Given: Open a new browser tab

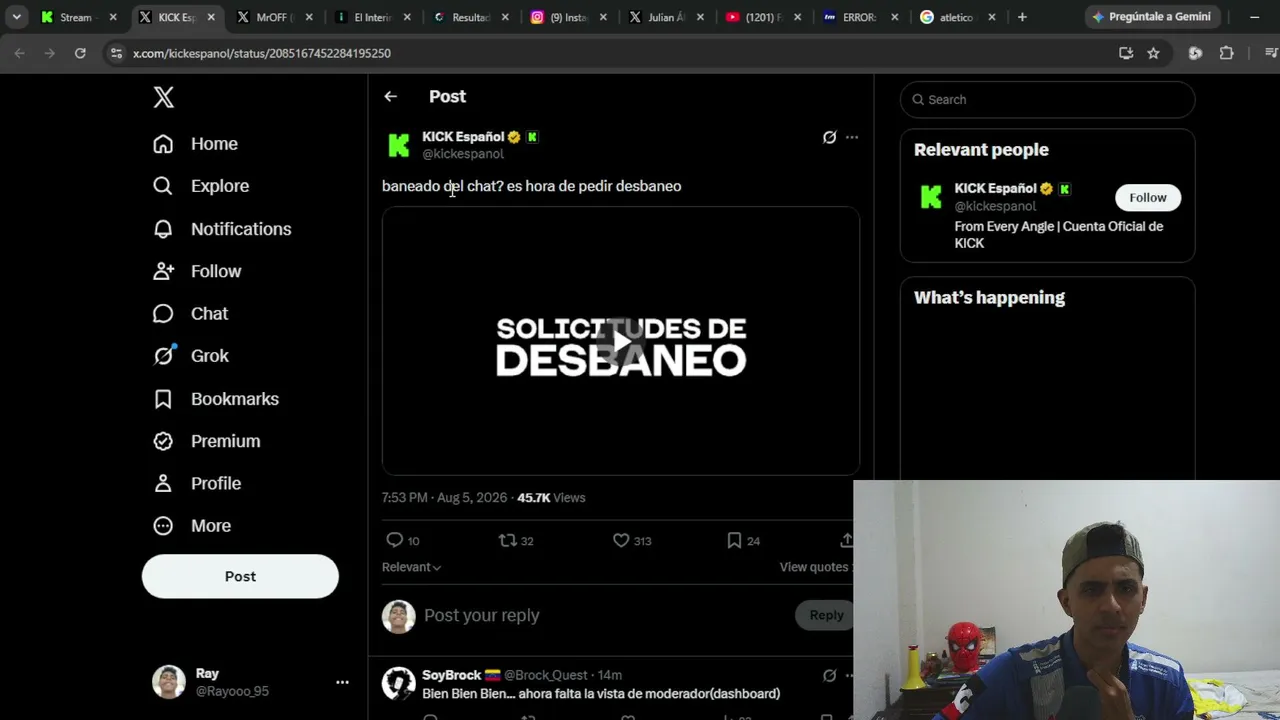Looking at the screenshot, I should pos(1022,17).
